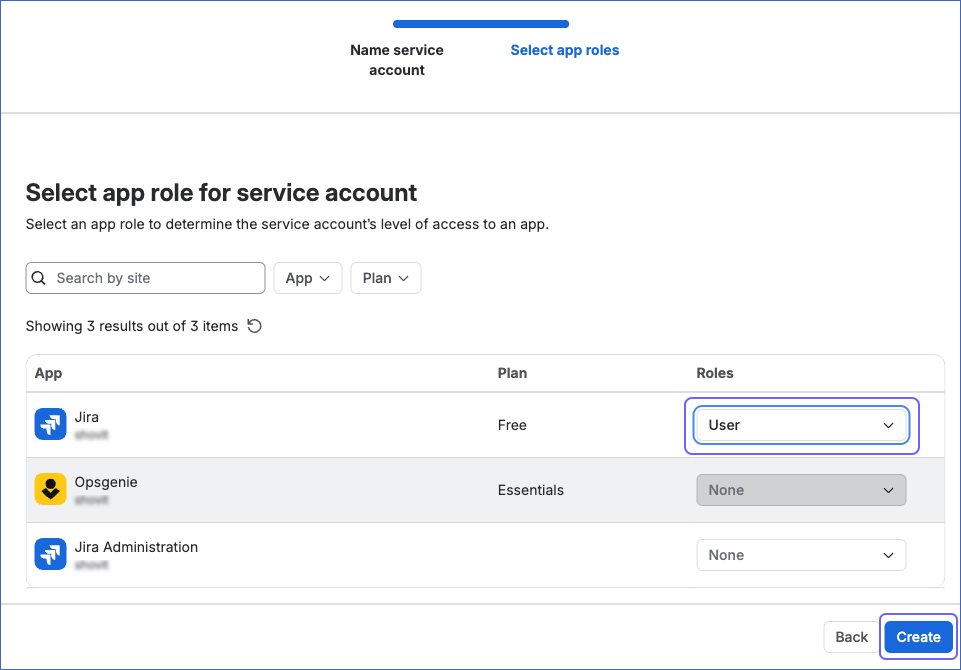Click the Plan column header

(512, 373)
